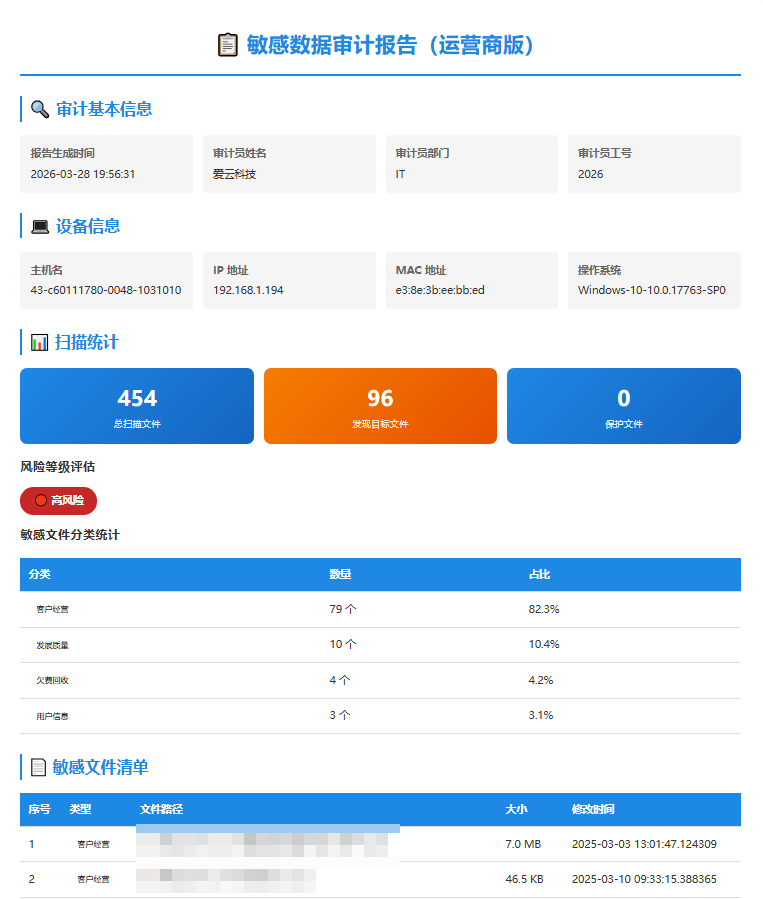The image size is (763, 899).
Task: Click the blurred file path in row 1
Action: coord(262,844)
